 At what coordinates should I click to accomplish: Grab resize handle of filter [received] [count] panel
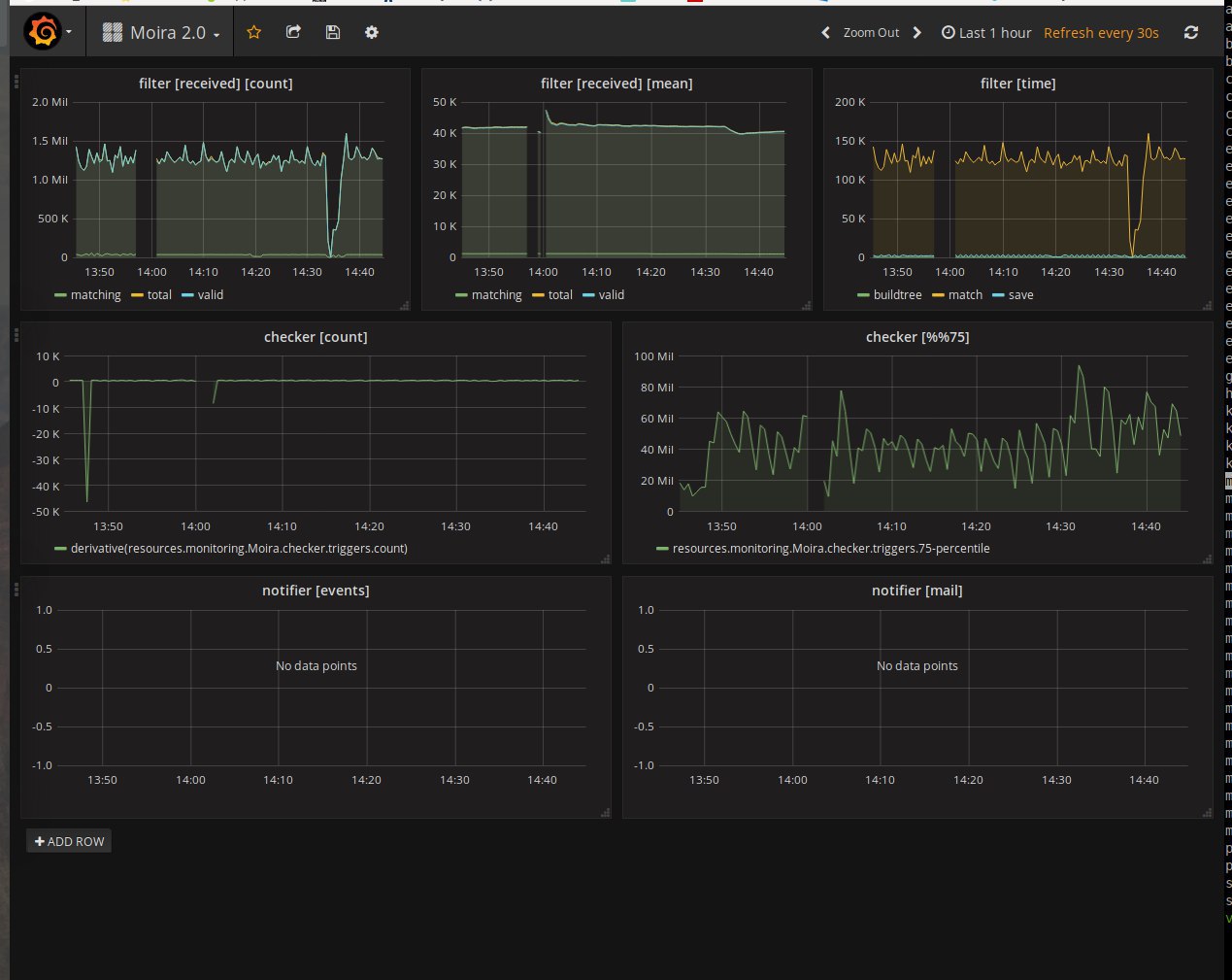[405, 305]
